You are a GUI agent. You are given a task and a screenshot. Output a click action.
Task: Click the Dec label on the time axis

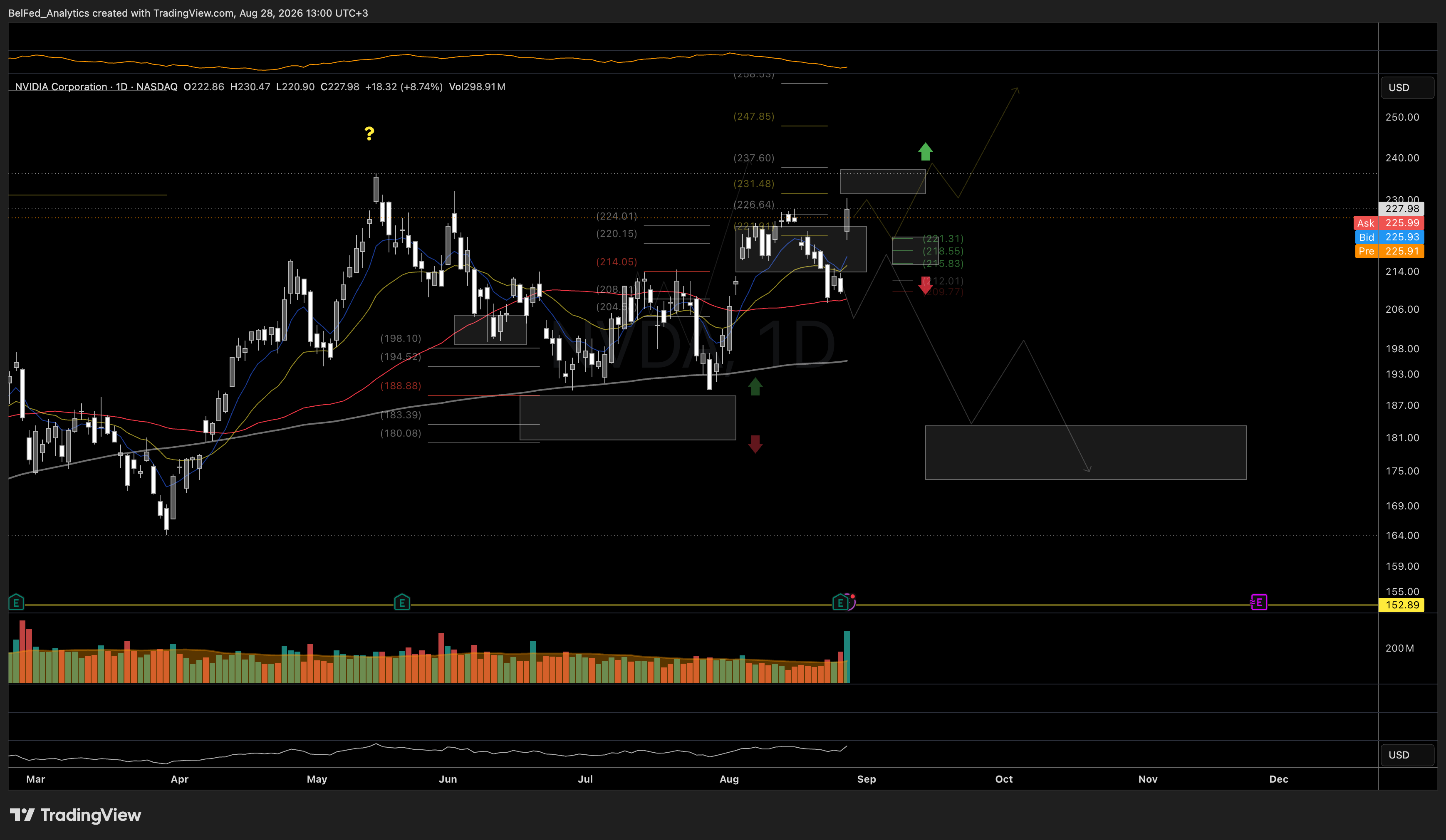point(1278,779)
